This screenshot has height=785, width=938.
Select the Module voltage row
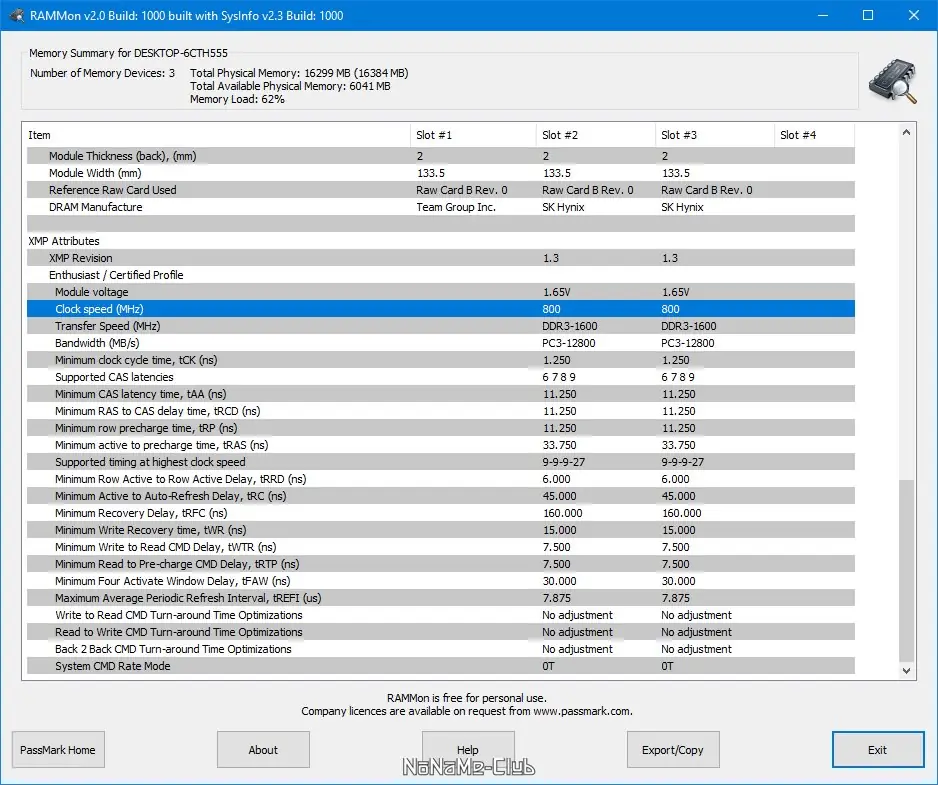441,292
